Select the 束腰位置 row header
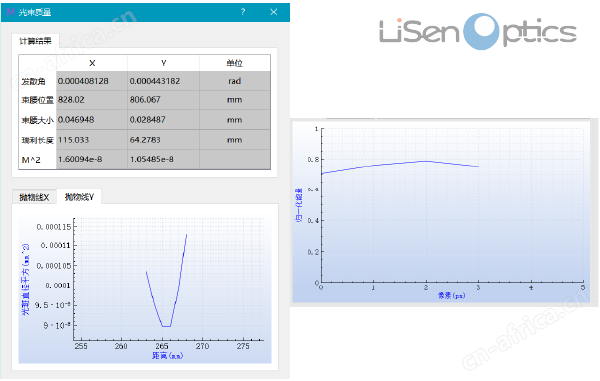Viewport: 600px width, 381px height. tap(38, 100)
